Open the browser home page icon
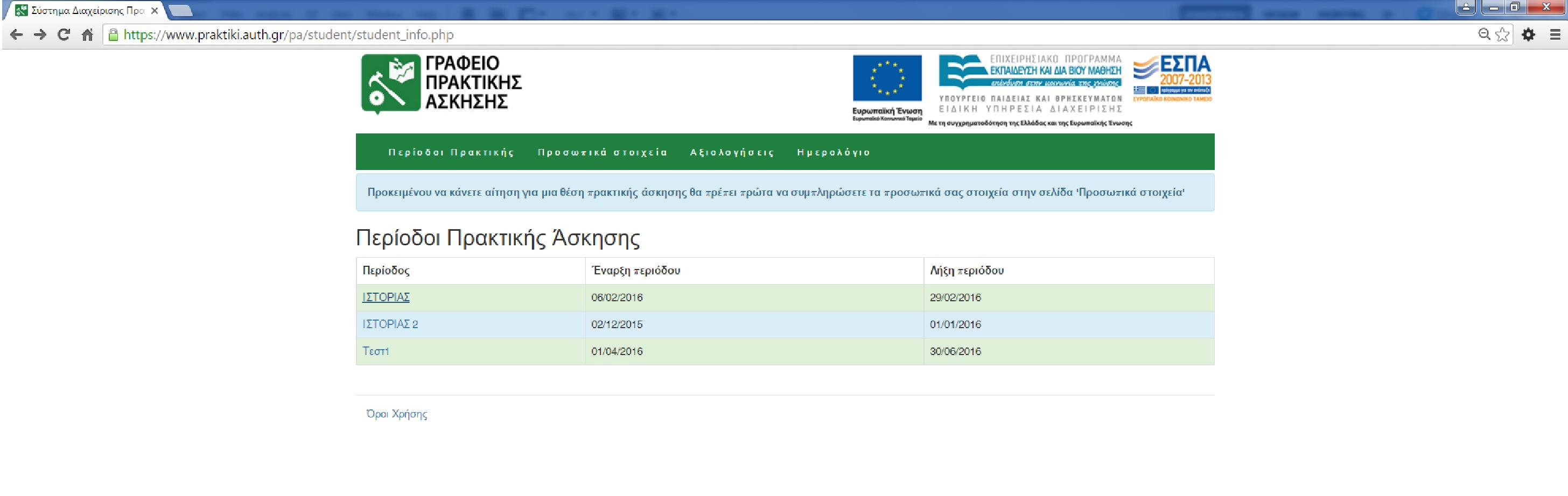The height and width of the screenshot is (496, 1568). pos(88,34)
